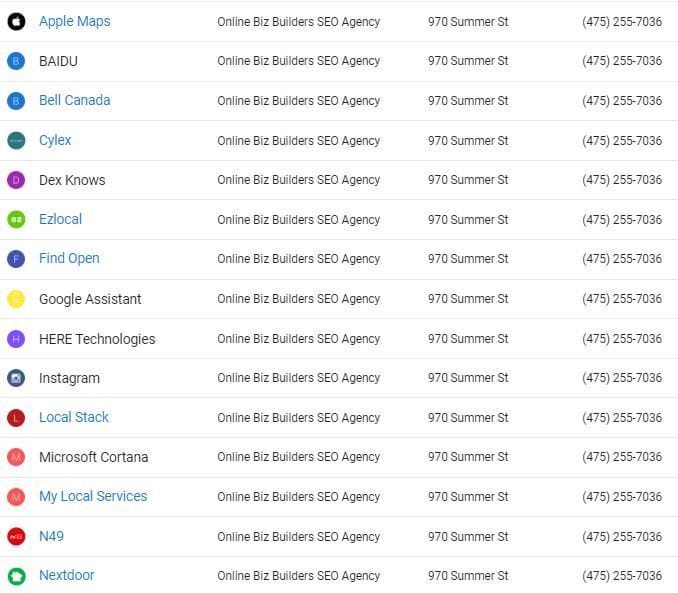Open the Apple Maps link
The height and width of the screenshot is (593, 678).
click(x=74, y=21)
